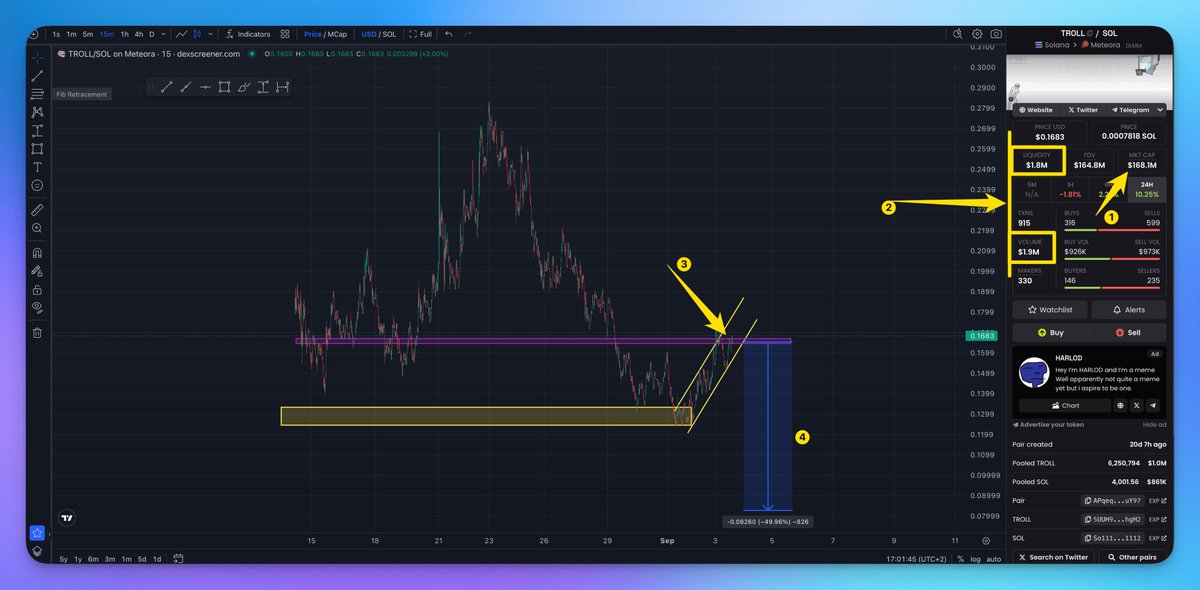Open chart settings gear icon
Screen dimensions: 1200x590
977,34
